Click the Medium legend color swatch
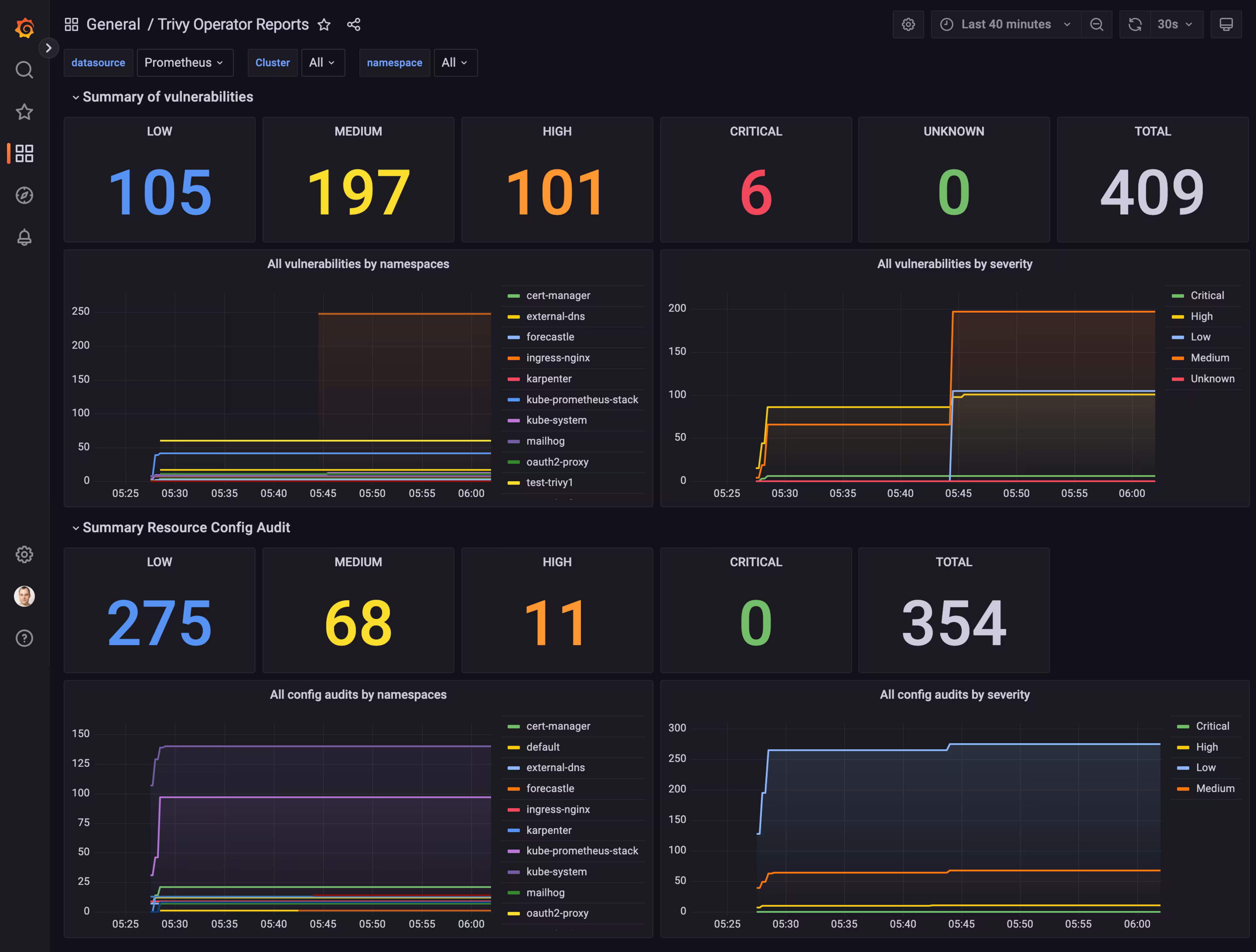Screen dimensions: 1256x952 point(1177,358)
